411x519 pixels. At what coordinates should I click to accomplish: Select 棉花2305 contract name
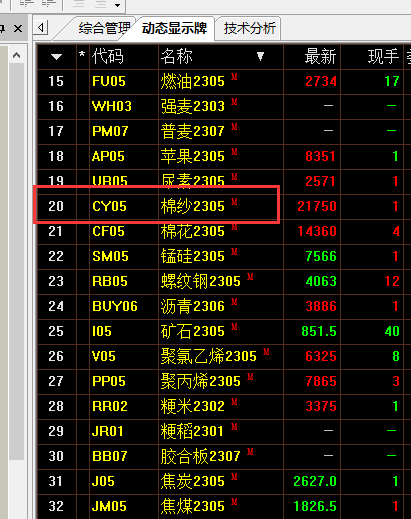coord(193,231)
